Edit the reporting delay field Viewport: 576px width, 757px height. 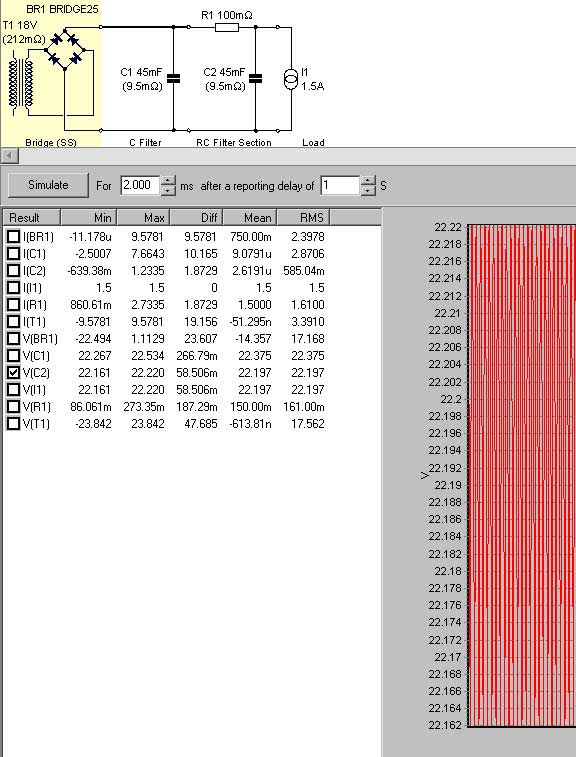(x=340, y=185)
